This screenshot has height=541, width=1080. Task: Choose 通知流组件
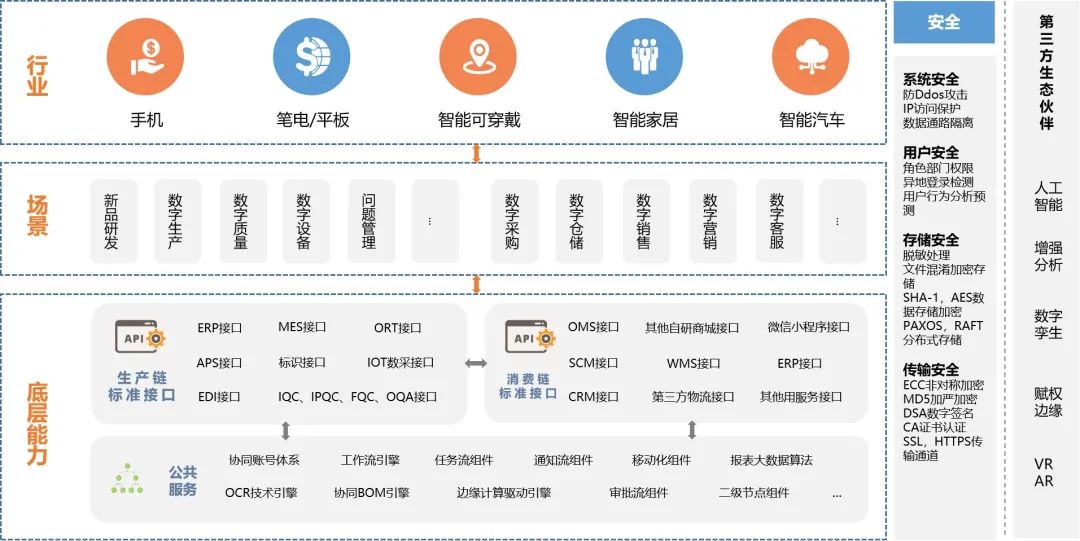[563, 460]
